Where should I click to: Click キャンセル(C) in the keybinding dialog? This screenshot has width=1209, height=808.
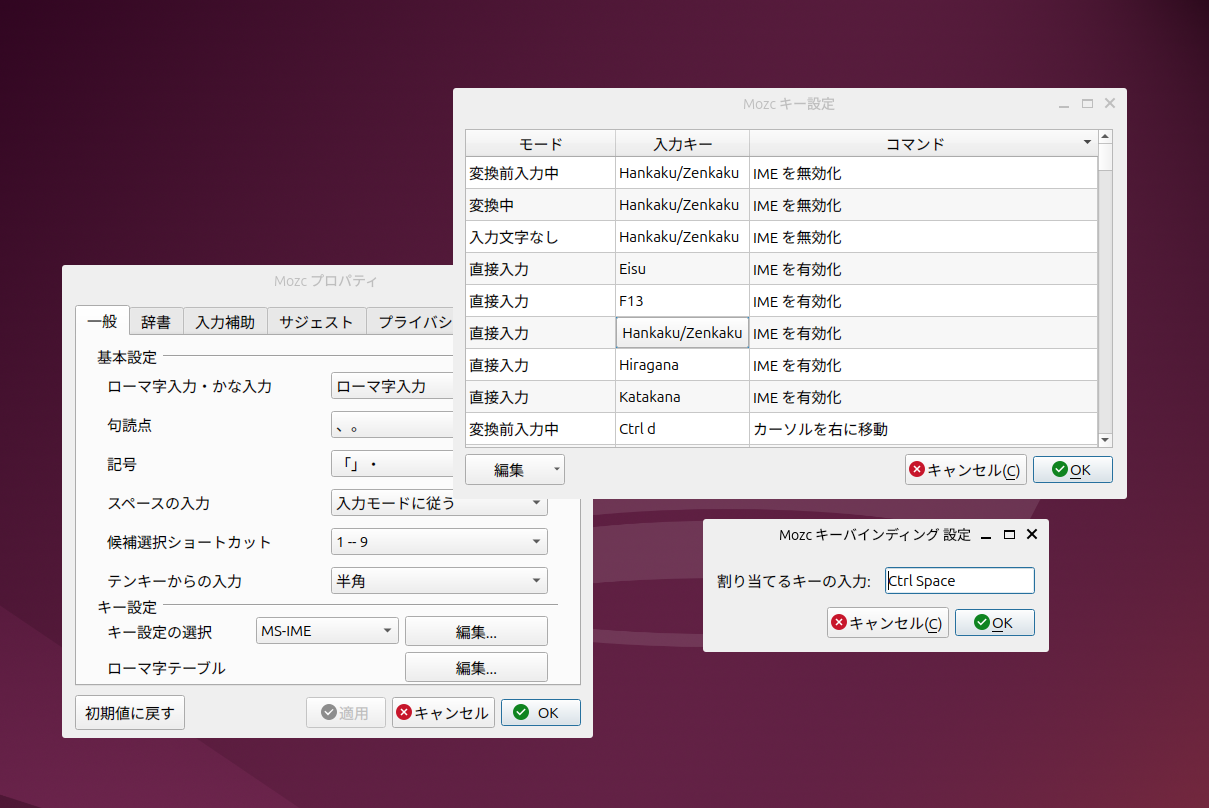tap(887, 622)
